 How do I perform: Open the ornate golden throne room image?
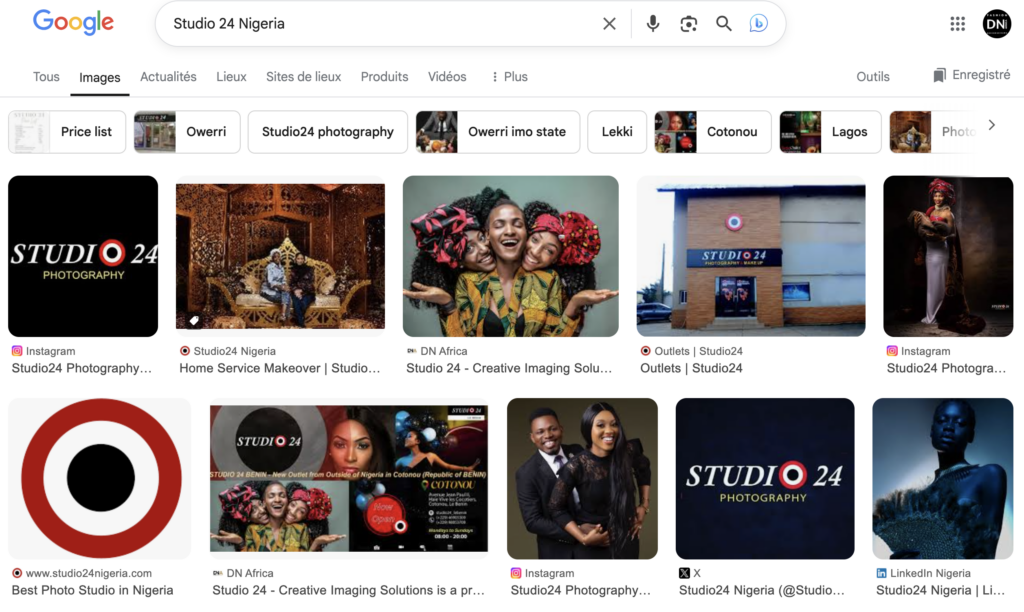pos(280,256)
